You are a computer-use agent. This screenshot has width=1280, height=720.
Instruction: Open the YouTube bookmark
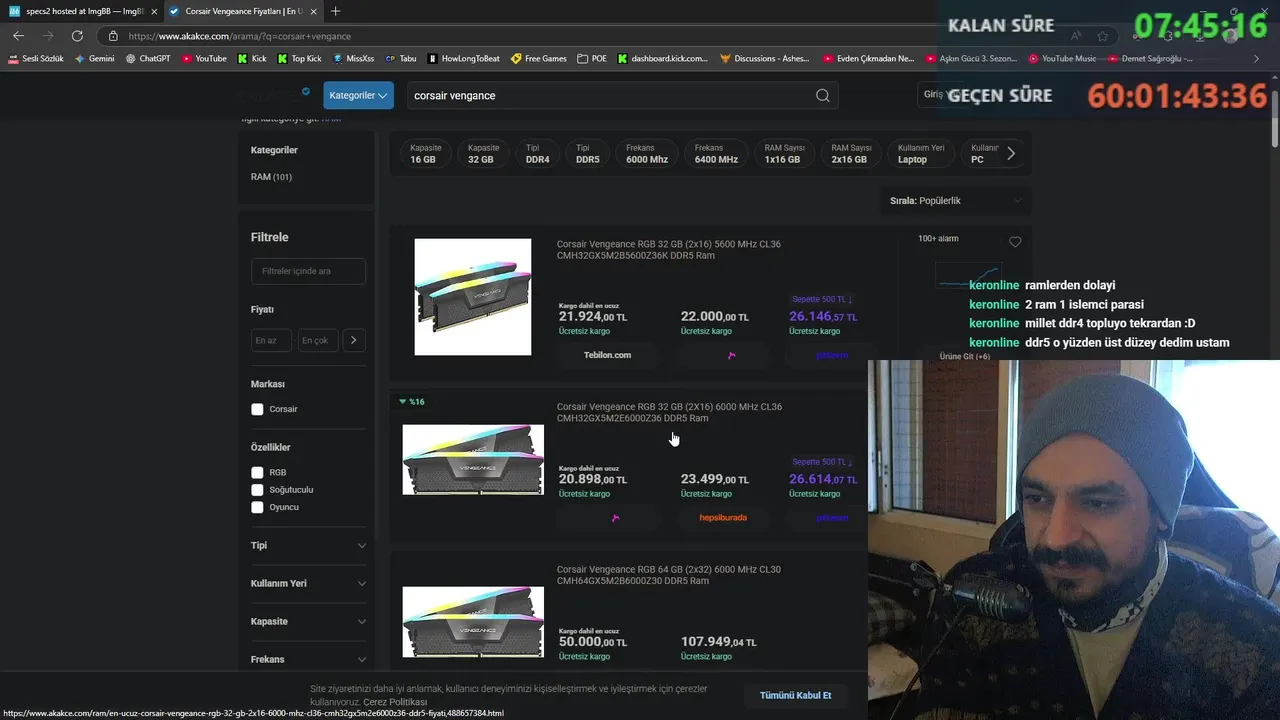click(204, 59)
